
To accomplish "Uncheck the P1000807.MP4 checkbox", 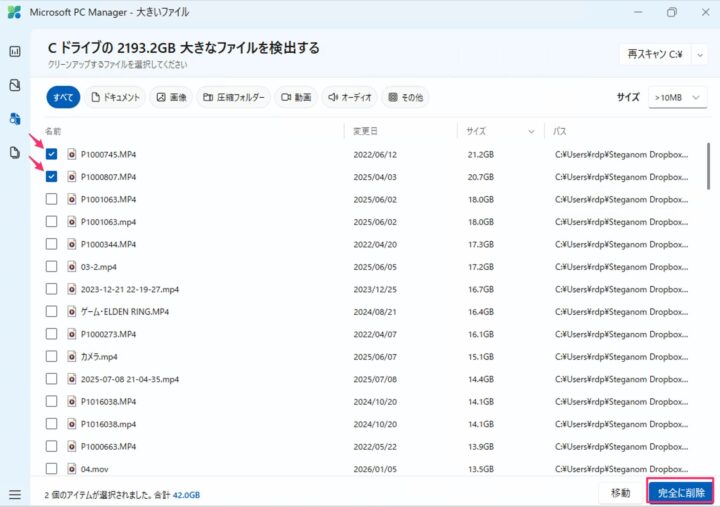I will coord(51,177).
